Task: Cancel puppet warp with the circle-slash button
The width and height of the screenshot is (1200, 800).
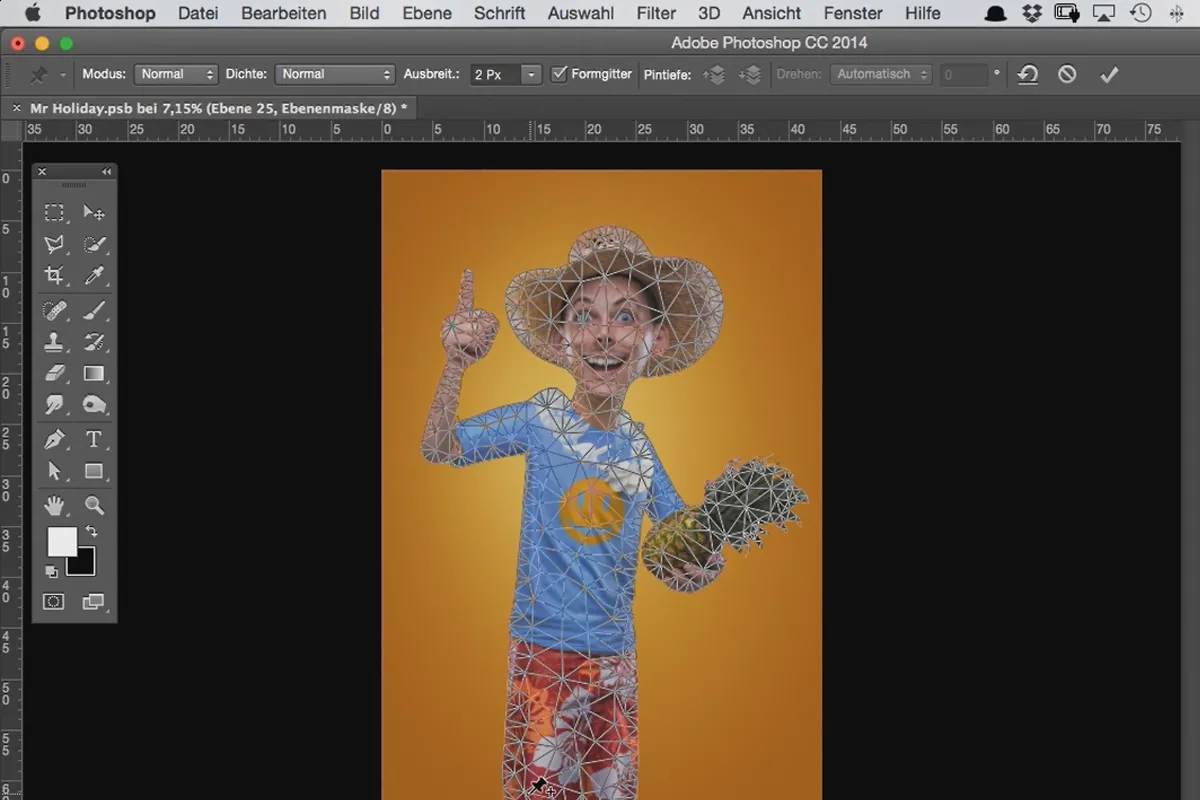Action: [1067, 75]
